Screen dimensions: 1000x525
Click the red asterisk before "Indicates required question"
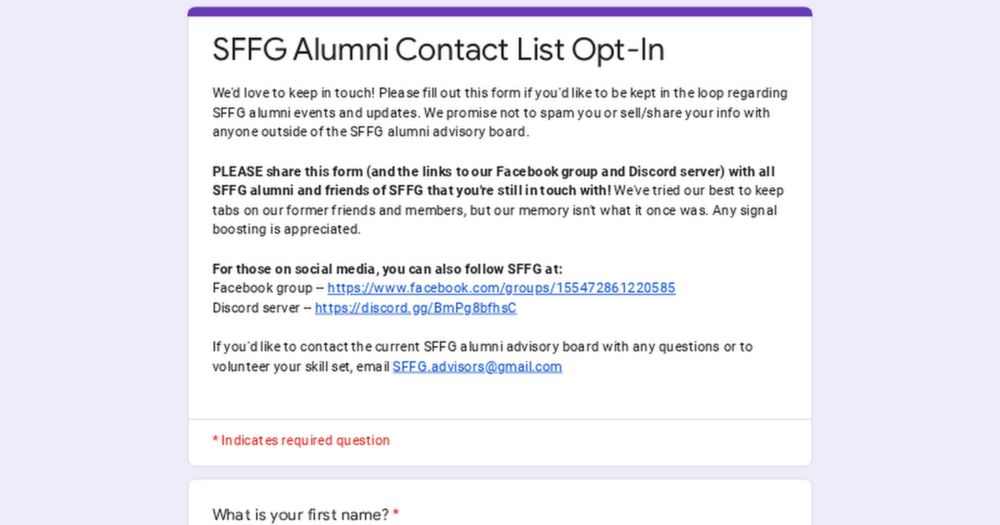pos(216,440)
